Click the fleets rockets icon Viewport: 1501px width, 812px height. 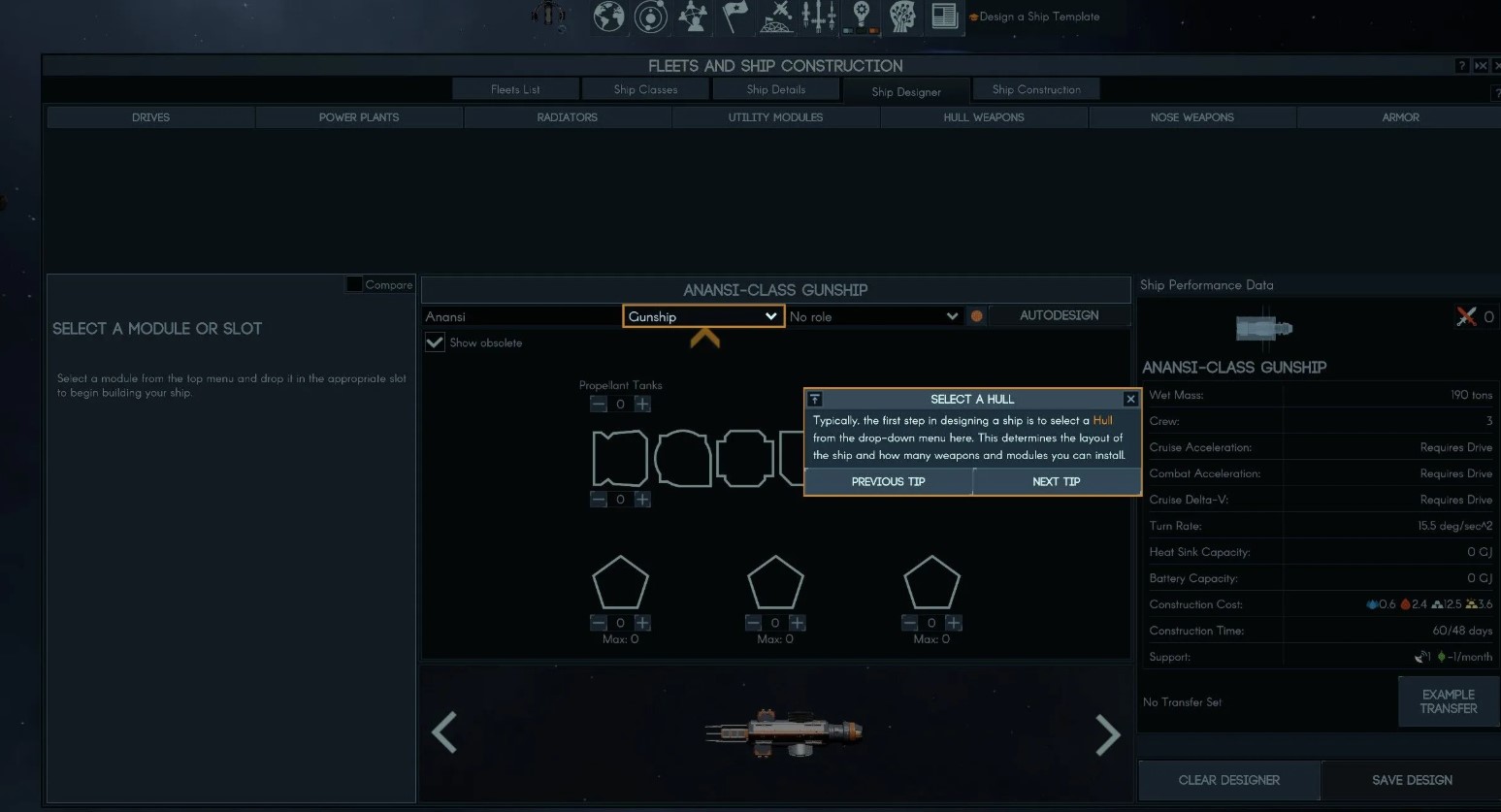pyautogui.click(x=819, y=16)
